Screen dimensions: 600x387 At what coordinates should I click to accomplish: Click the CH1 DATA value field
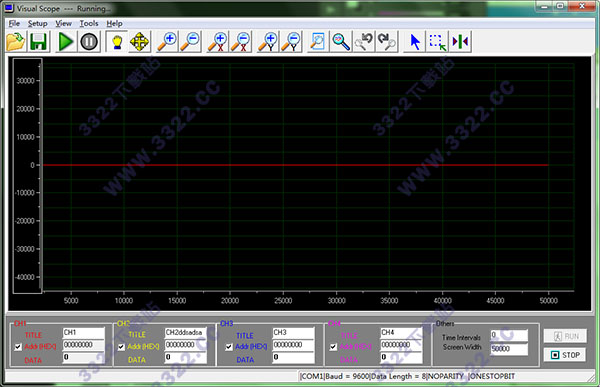click(83, 358)
